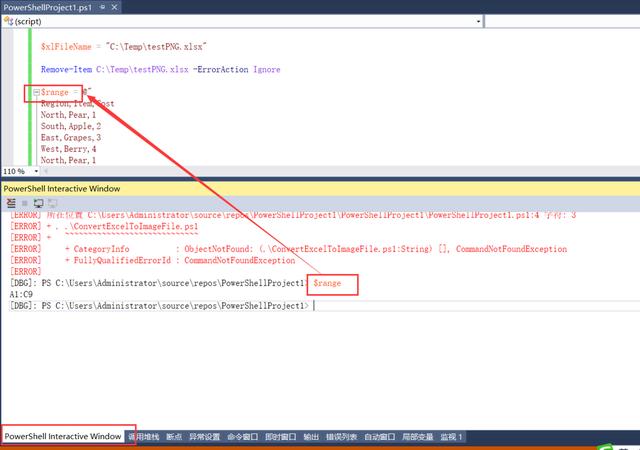Click the editor scroll-left arrow beside the zoom box
The width and height of the screenshot is (640, 450).
(46, 171)
